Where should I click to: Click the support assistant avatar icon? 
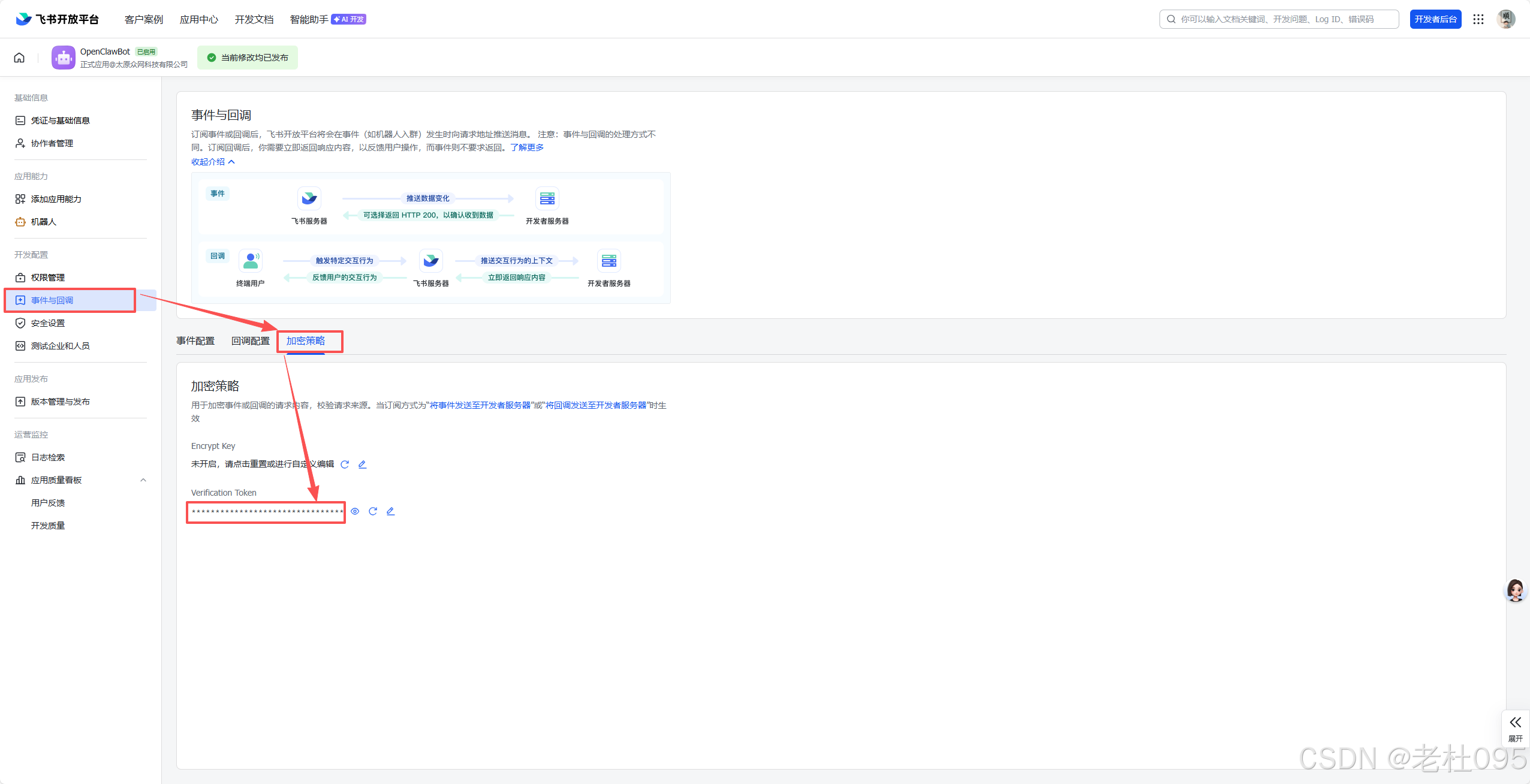point(1516,590)
